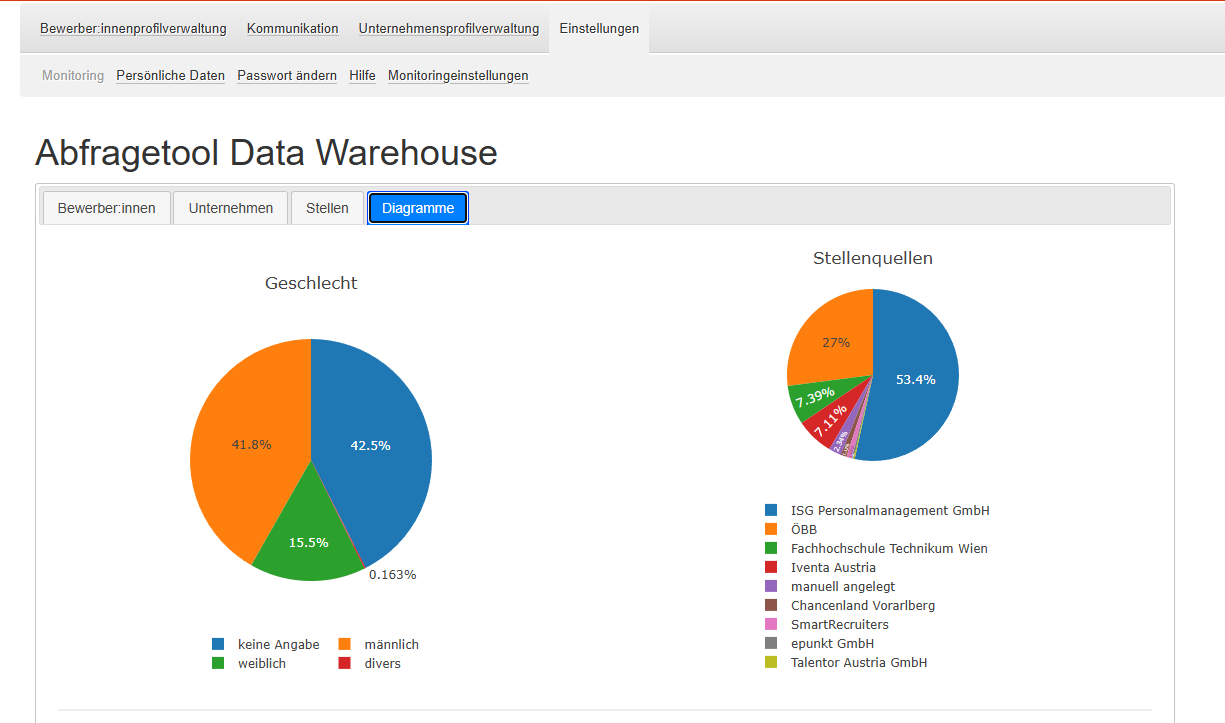Screen dimensions: 1225x723
Task: Switch to the Bewerber:innen tab
Action: coord(107,208)
